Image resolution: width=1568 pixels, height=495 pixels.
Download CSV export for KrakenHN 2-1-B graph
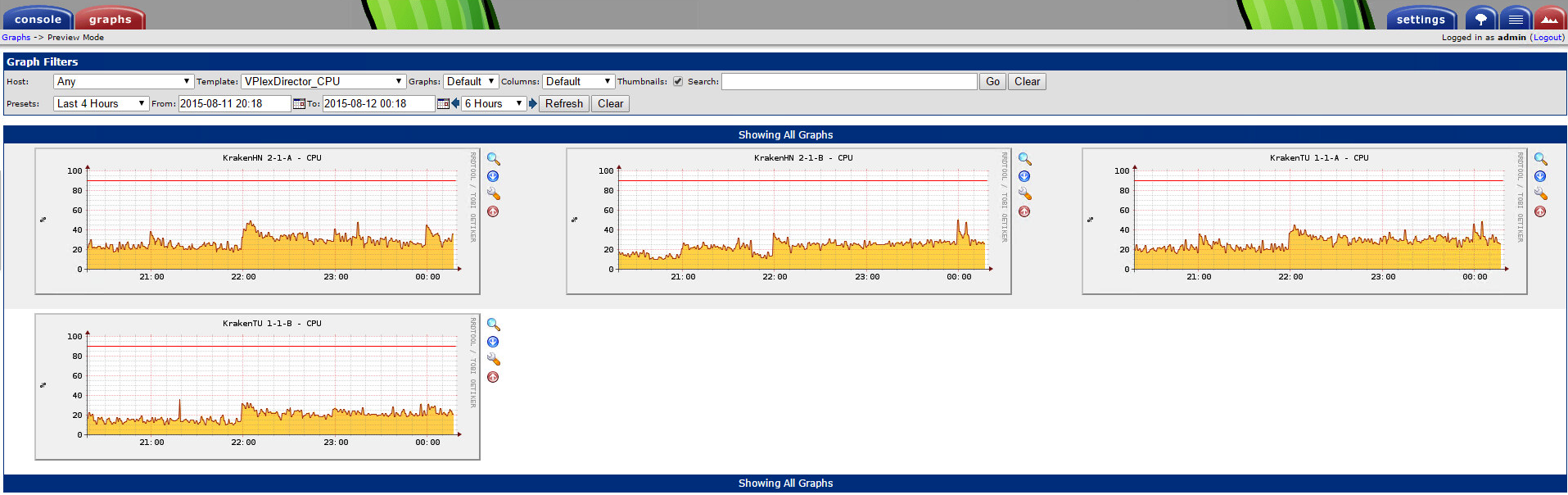tap(1024, 176)
